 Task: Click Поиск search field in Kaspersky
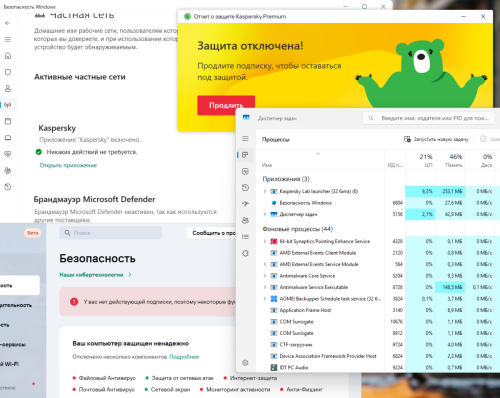(x=111, y=233)
